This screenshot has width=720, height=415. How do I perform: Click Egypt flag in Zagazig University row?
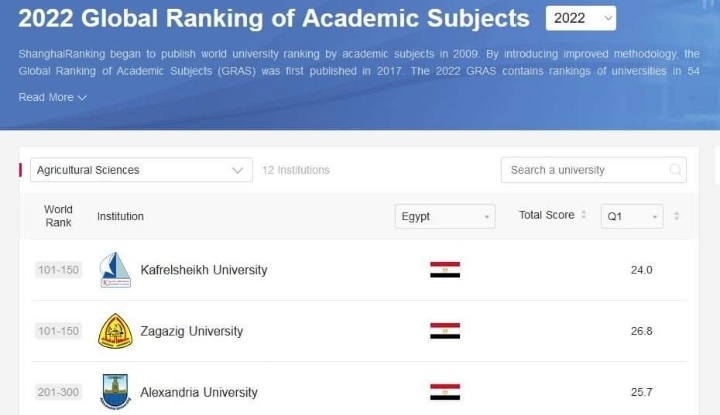tap(445, 331)
